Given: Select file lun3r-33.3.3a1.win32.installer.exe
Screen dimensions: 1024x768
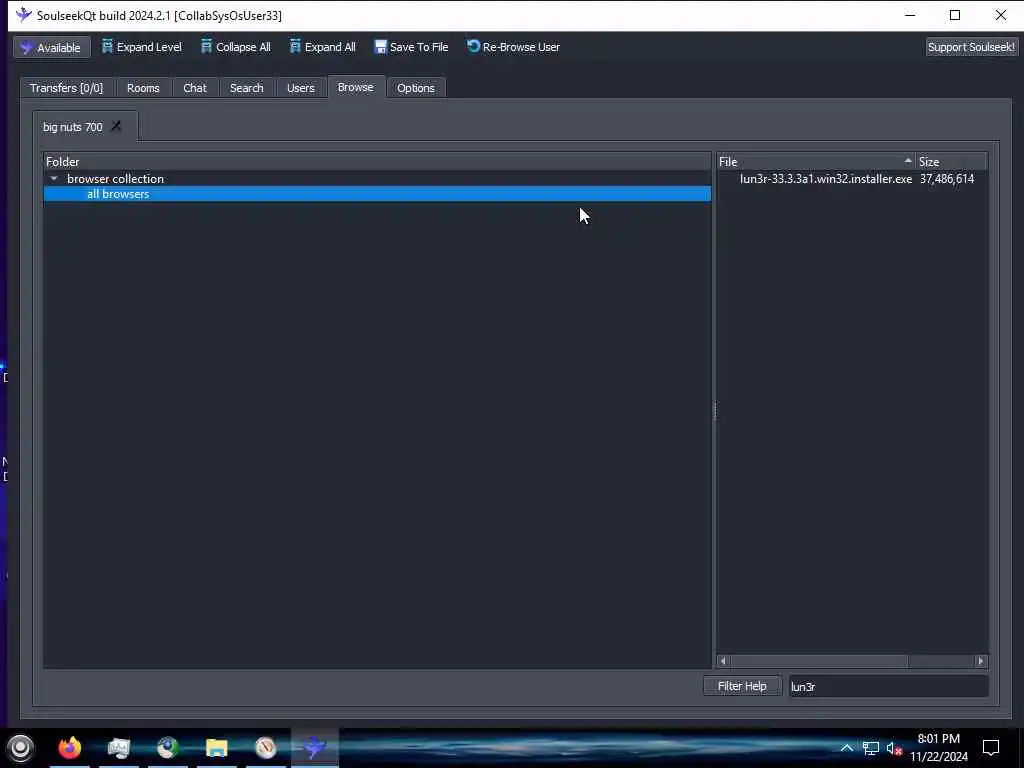Looking at the screenshot, I should pos(826,178).
